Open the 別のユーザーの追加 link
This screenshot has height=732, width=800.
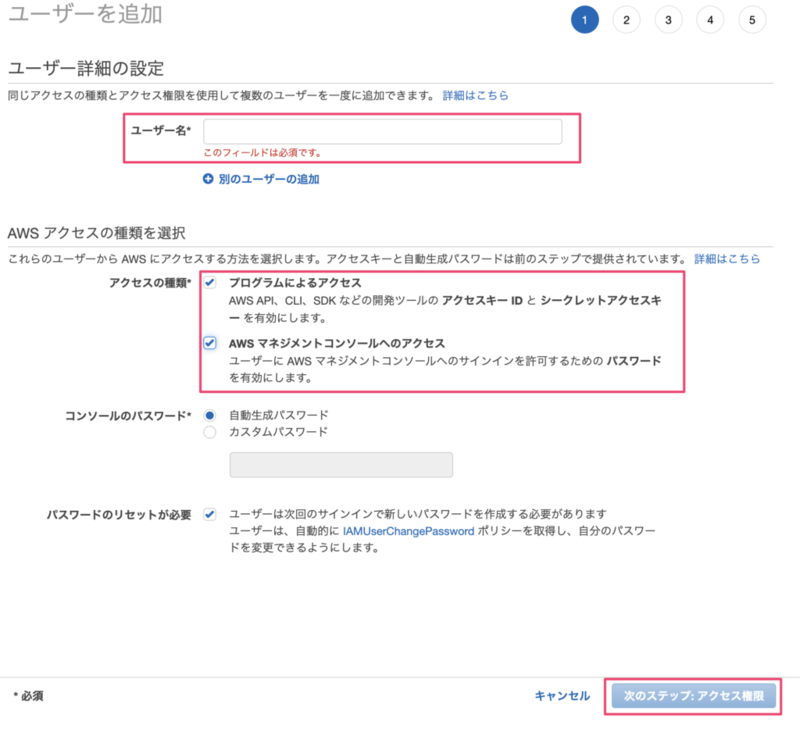pos(269,179)
